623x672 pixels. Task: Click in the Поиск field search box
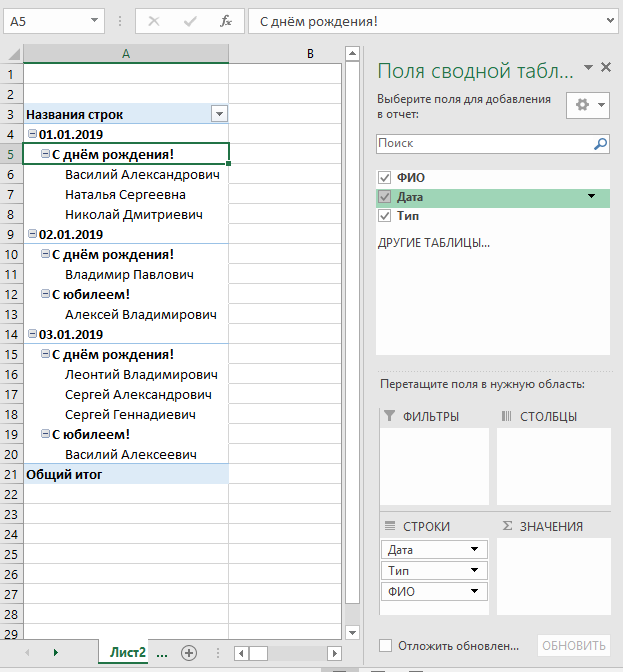(x=483, y=144)
